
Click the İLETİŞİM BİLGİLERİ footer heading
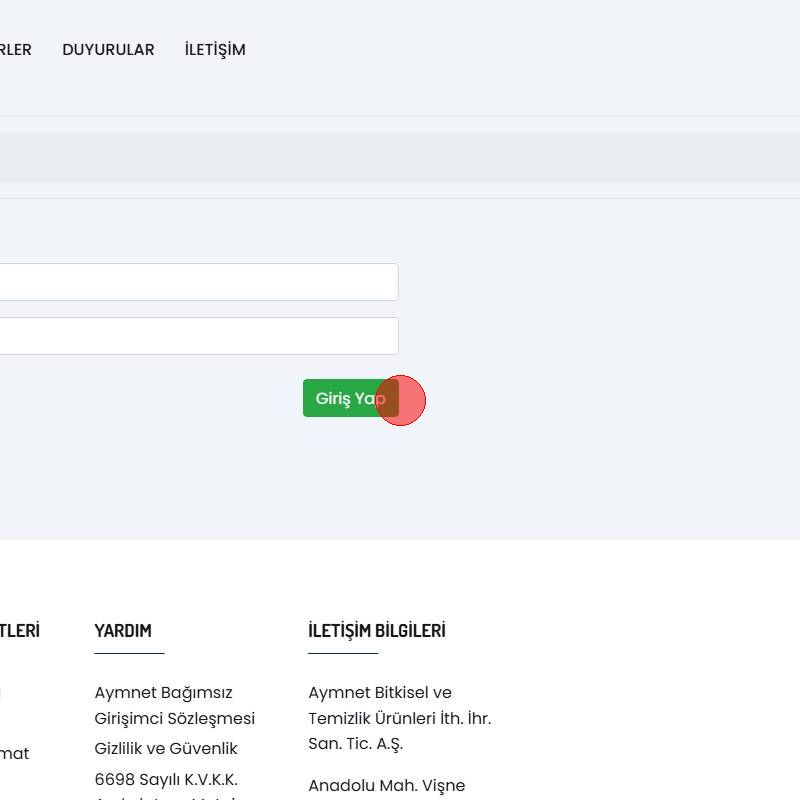[x=377, y=631]
